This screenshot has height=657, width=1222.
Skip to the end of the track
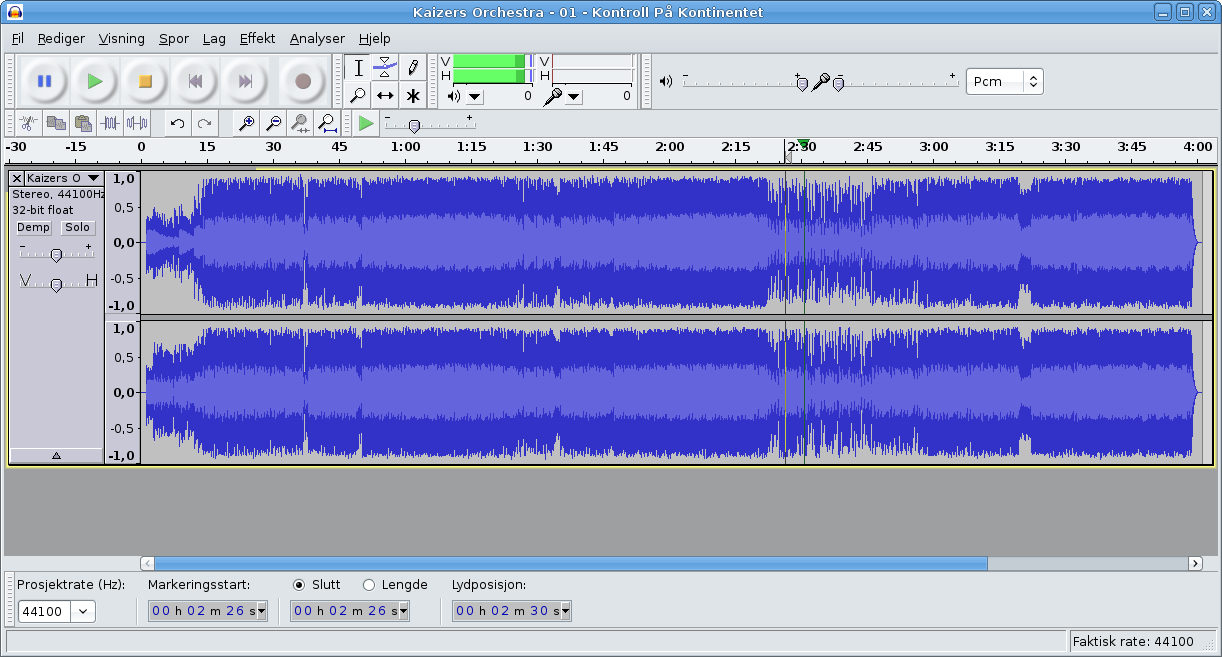246,81
